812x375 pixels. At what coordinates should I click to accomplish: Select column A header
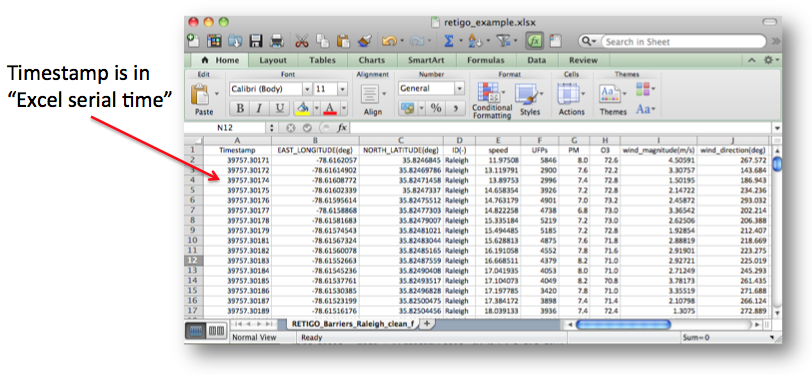coord(237,140)
